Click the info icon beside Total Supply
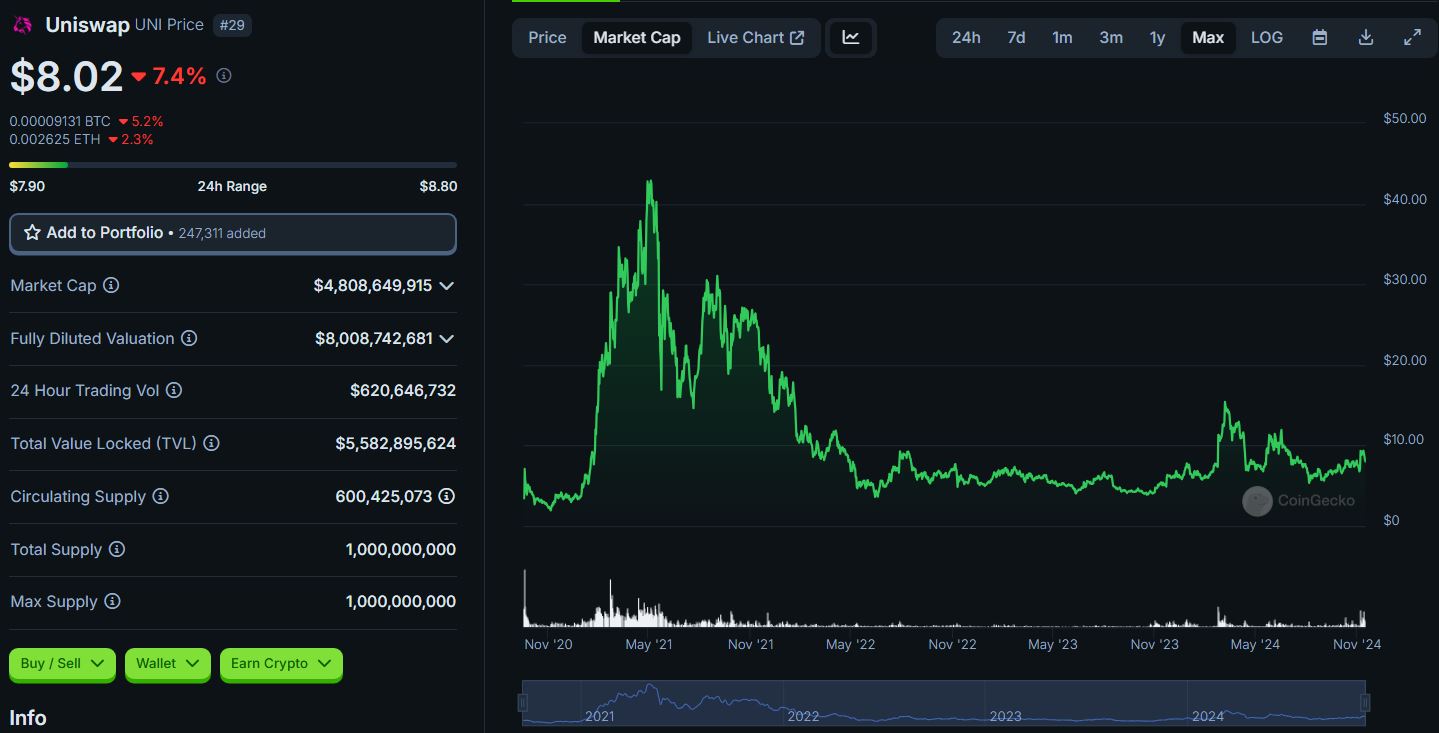 pyautogui.click(x=117, y=549)
